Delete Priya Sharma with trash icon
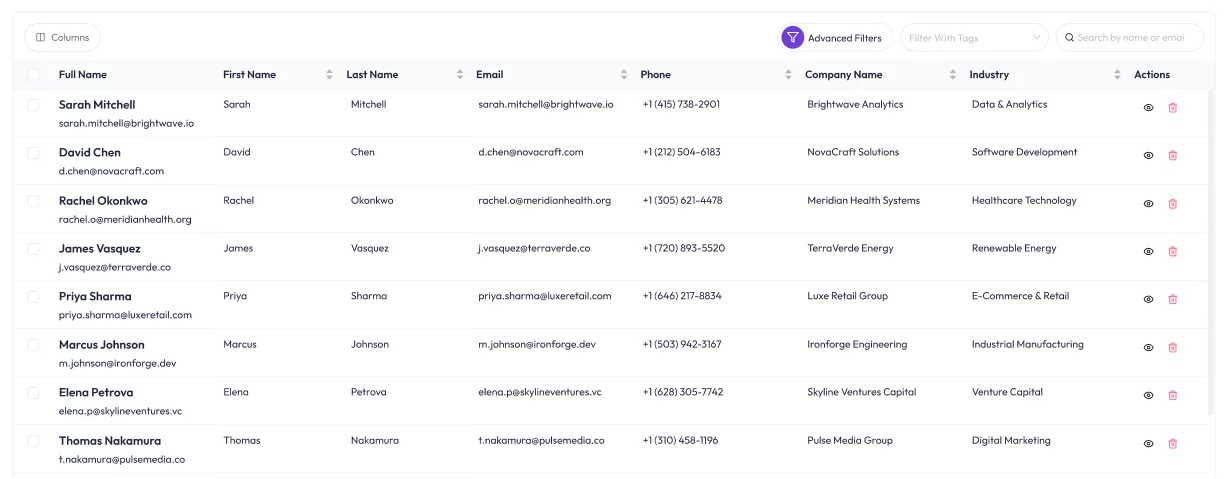The width and height of the screenshot is (1228, 479). tap(1173, 299)
